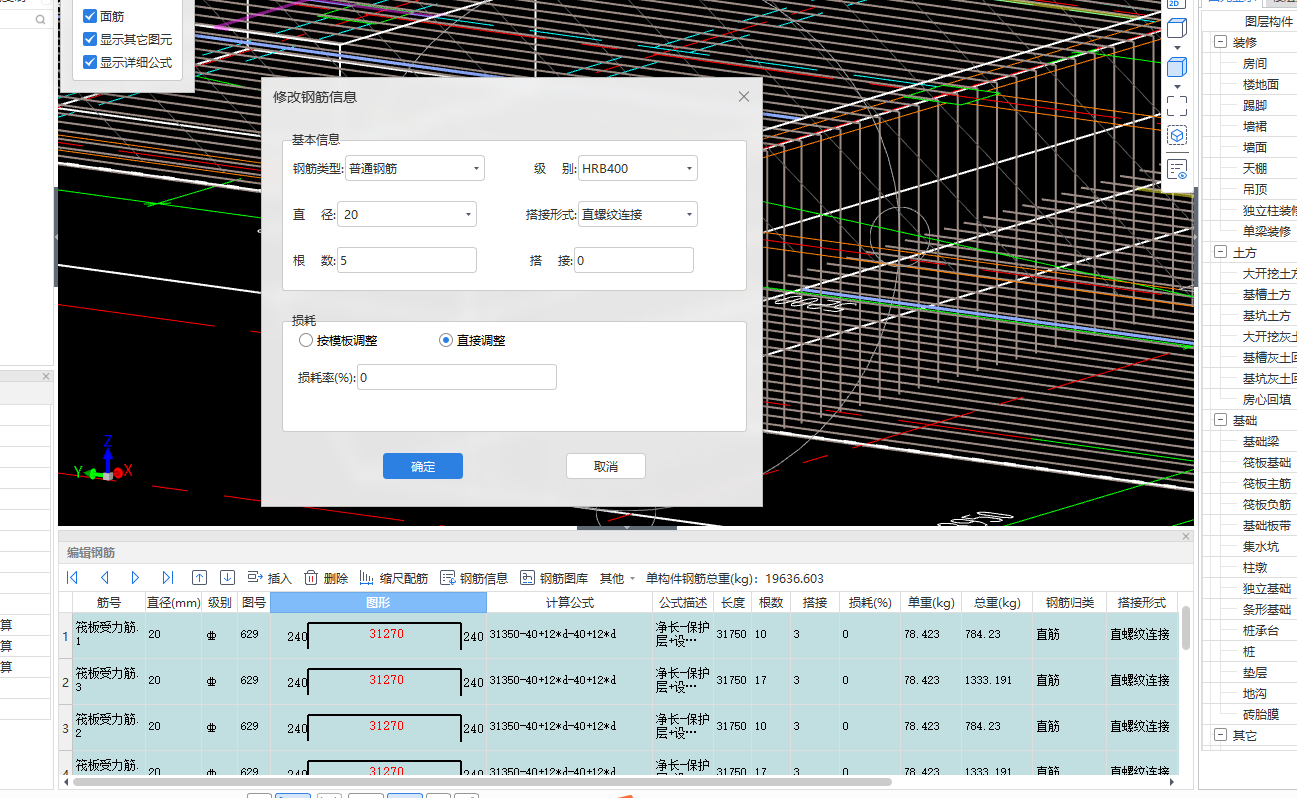Move rebar row down icon
This screenshot has width=1297, height=798.
click(227, 578)
